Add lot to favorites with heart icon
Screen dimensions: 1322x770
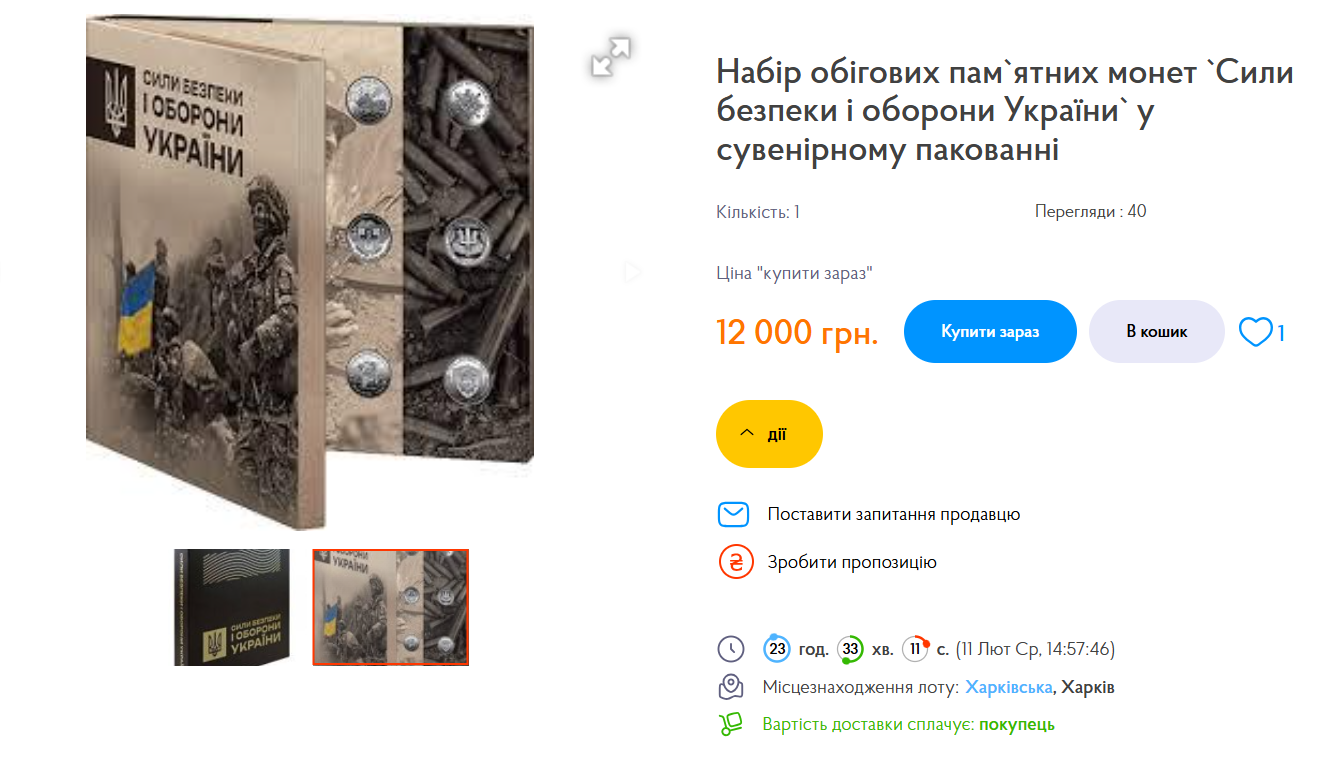pyautogui.click(x=1255, y=331)
